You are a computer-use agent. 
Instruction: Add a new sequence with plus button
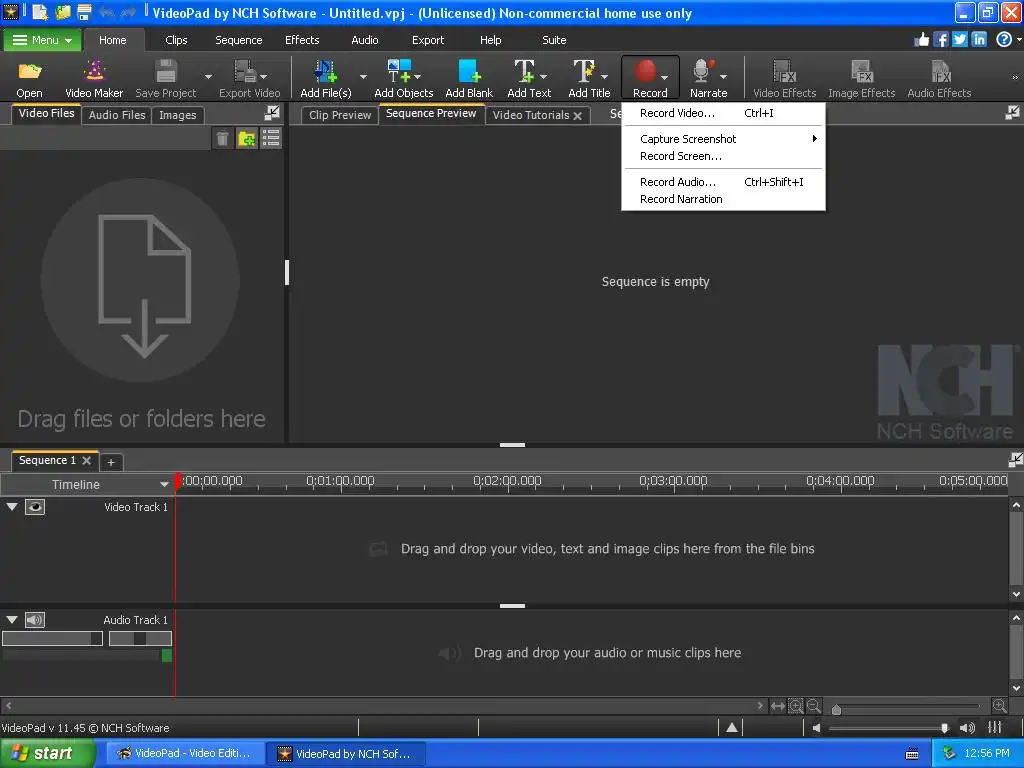coord(111,462)
